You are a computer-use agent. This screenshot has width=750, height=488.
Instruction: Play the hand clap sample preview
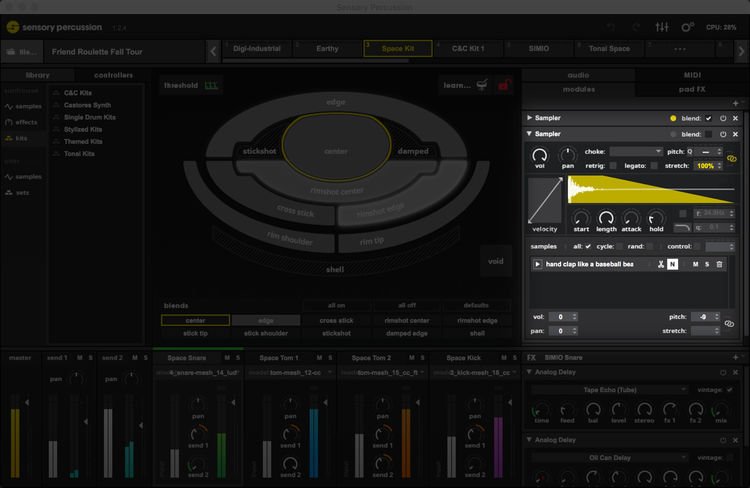click(537, 264)
